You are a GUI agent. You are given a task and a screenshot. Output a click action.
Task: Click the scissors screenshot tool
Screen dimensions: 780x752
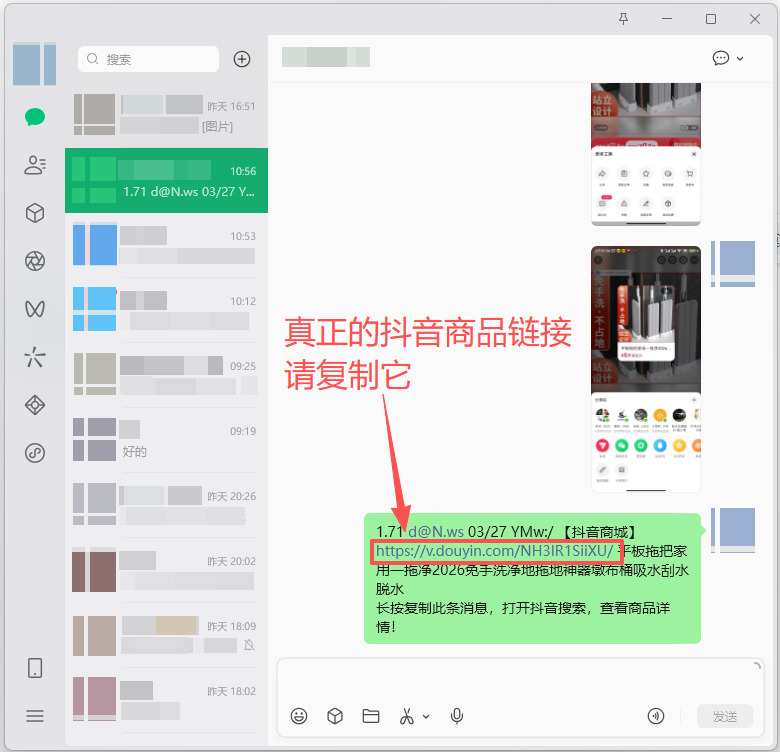pos(406,716)
